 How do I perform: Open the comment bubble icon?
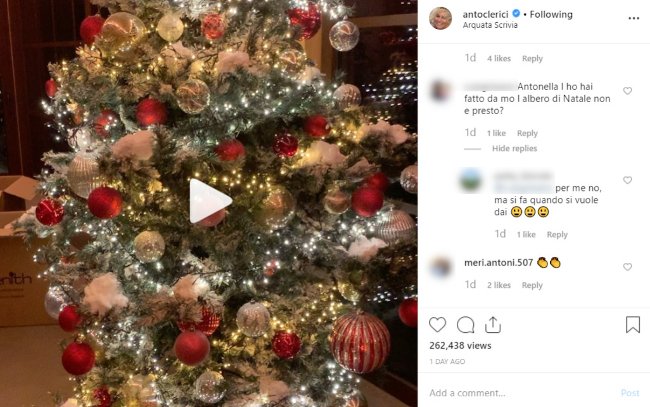coord(465,325)
